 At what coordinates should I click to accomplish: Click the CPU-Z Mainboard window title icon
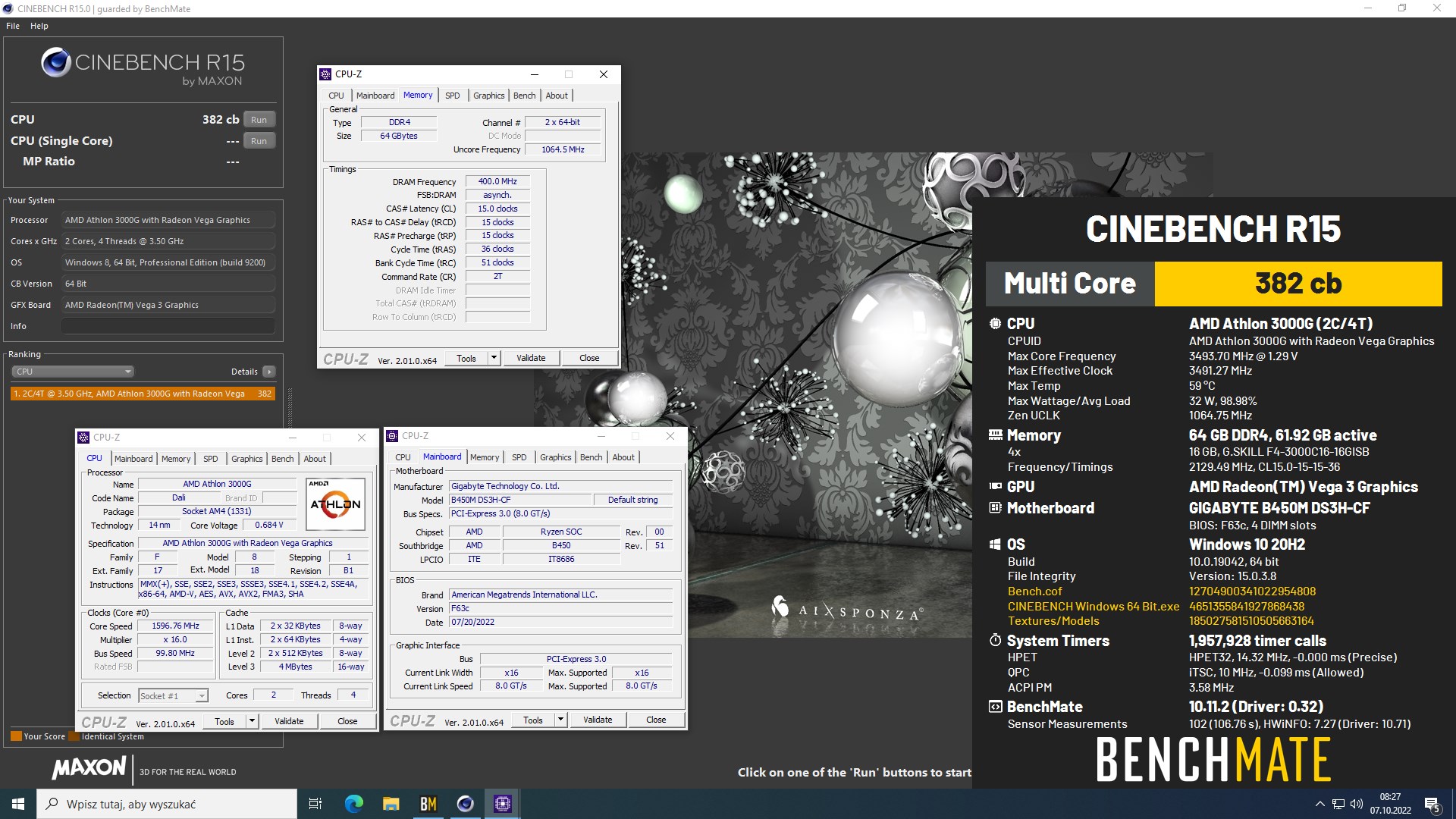[392, 436]
